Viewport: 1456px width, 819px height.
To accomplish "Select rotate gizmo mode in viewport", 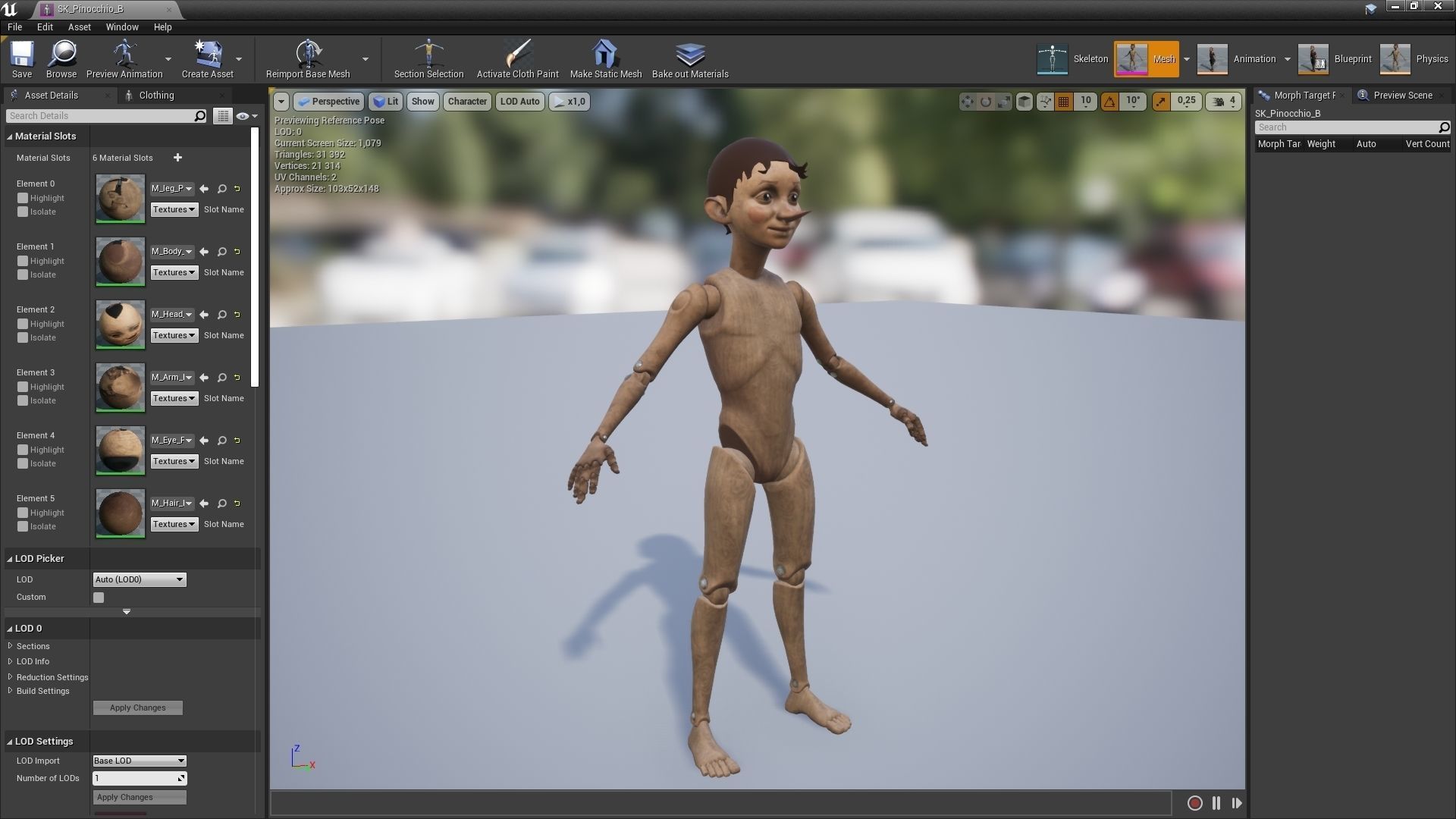I will tap(985, 102).
